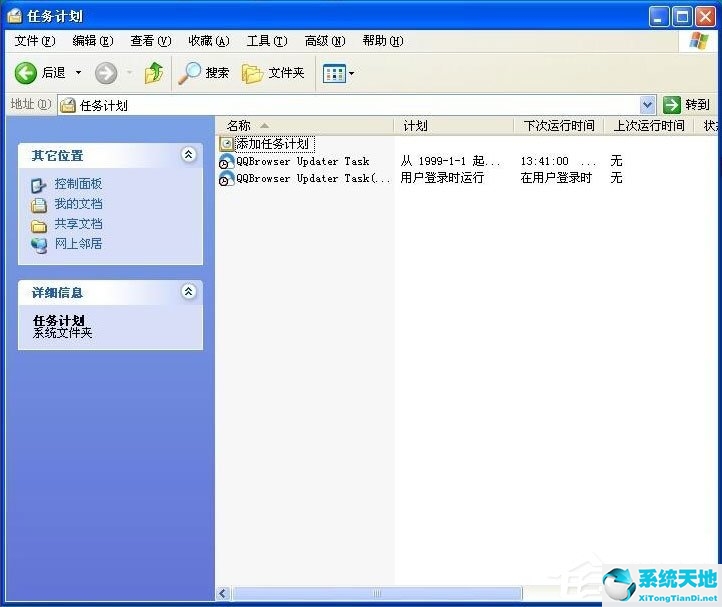Click the horizontal scrollbar thumb
The height and width of the screenshot is (607, 722).
tap(377, 593)
